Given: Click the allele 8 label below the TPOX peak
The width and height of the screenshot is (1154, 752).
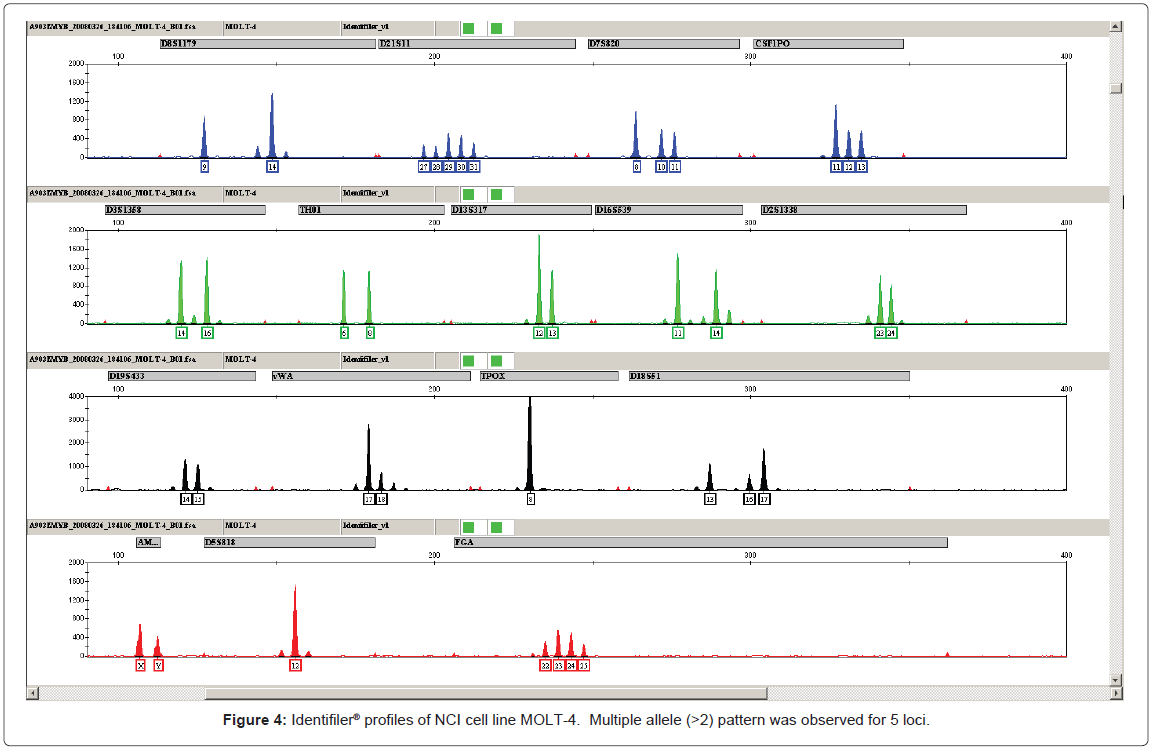Looking at the screenshot, I should point(531,498).
